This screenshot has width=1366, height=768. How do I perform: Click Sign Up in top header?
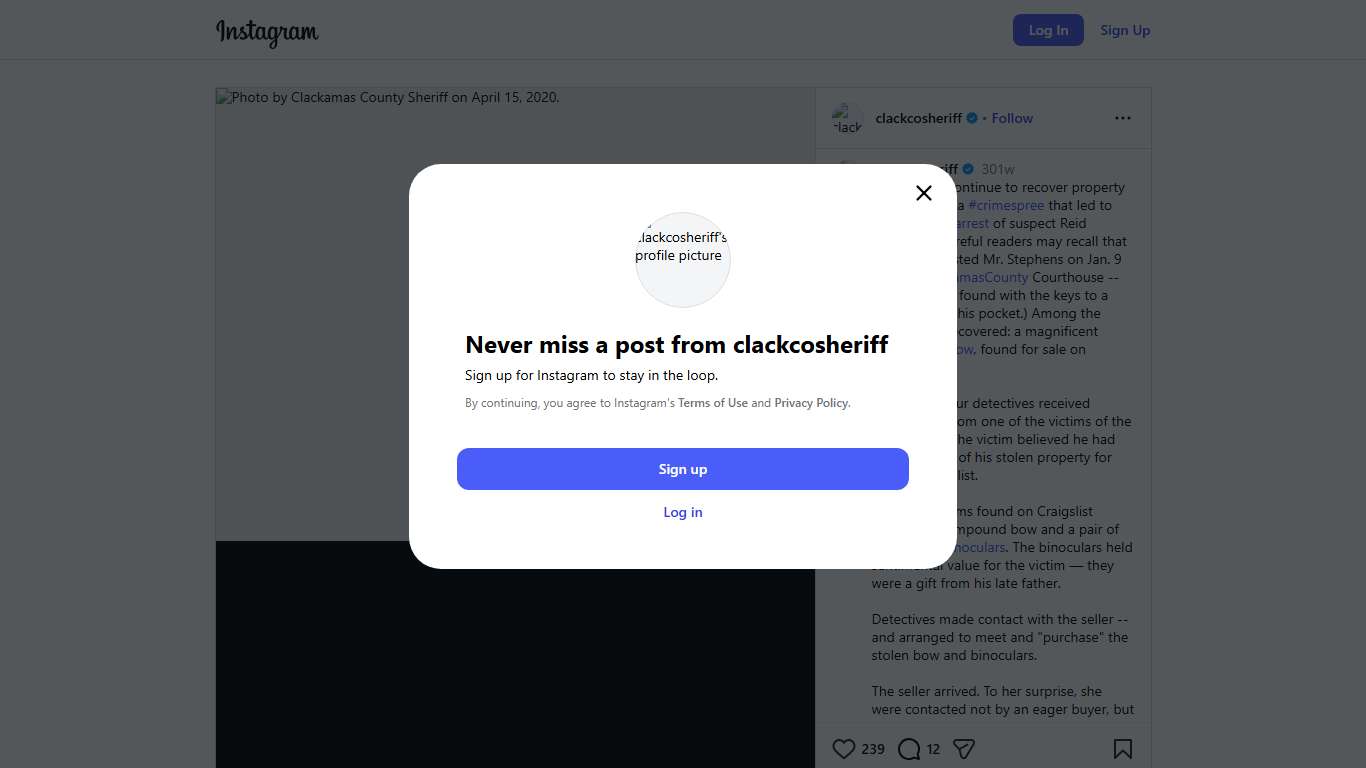click(1125, 30)
